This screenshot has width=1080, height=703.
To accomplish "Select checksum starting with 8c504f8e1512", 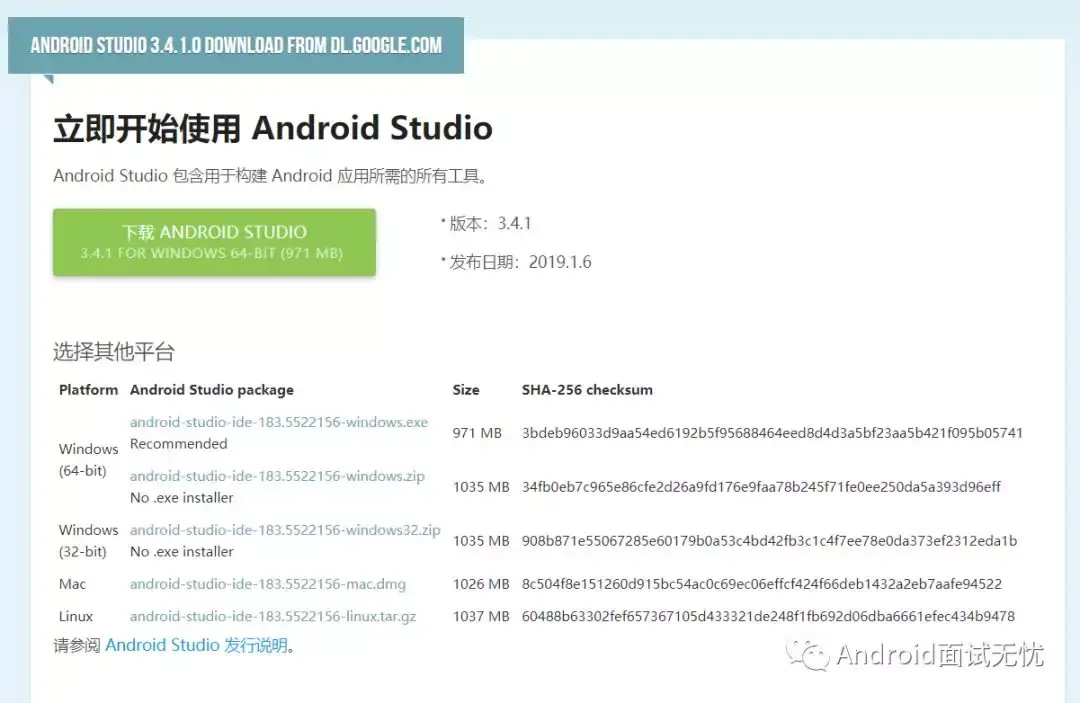I will pyautogui.click(x=762, y=584).
